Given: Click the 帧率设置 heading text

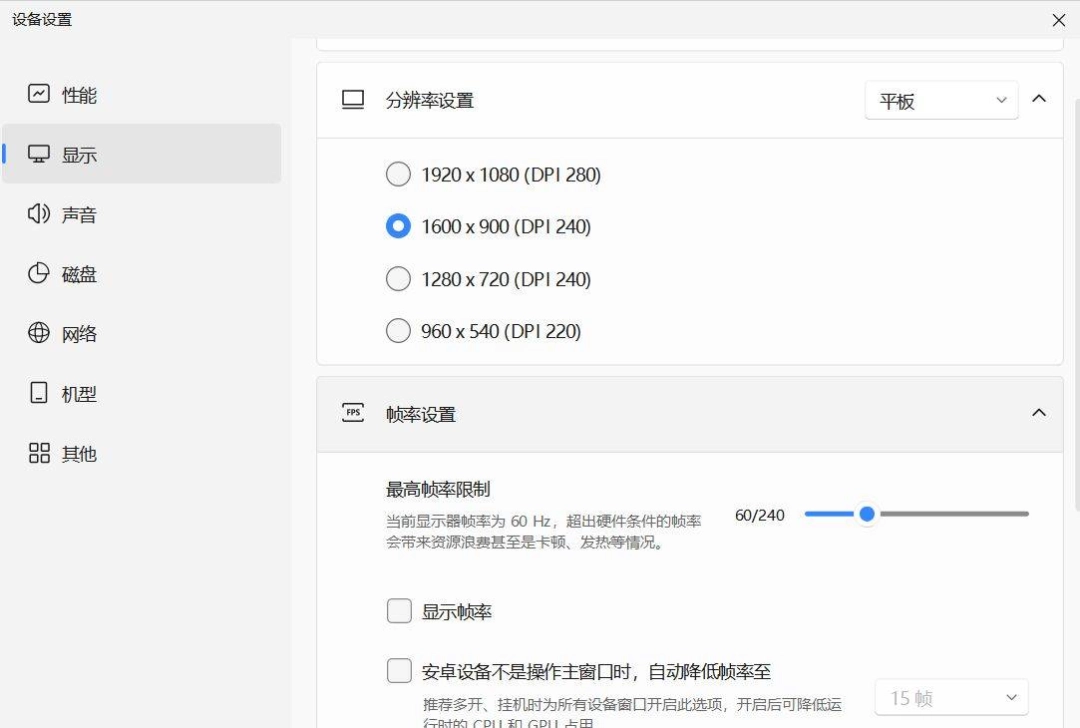Looking at the screenshot, I should click(x=421, y=415).
